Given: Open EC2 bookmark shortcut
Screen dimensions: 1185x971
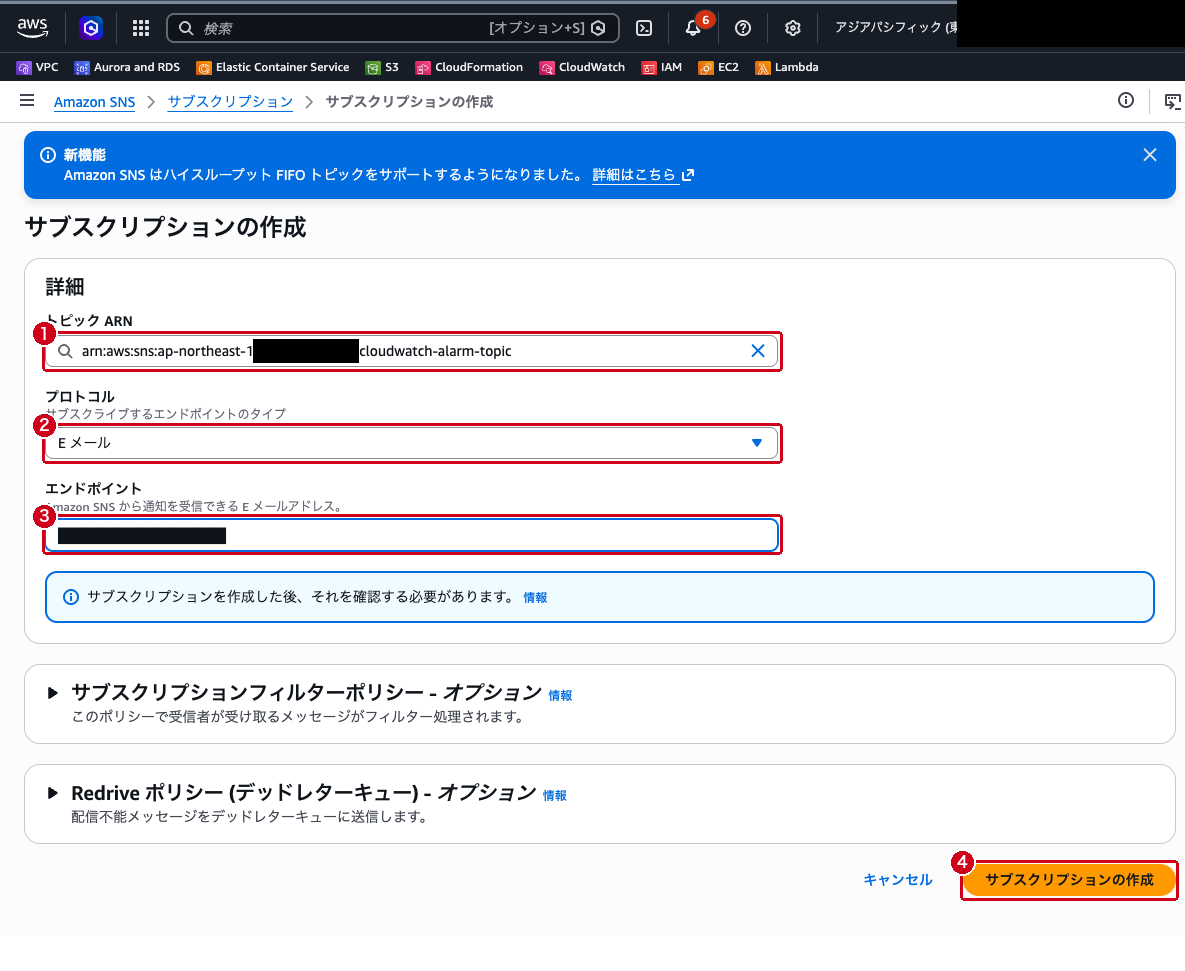Looking at the screenshot, I should pyautogui.click(x=718, y=67).
